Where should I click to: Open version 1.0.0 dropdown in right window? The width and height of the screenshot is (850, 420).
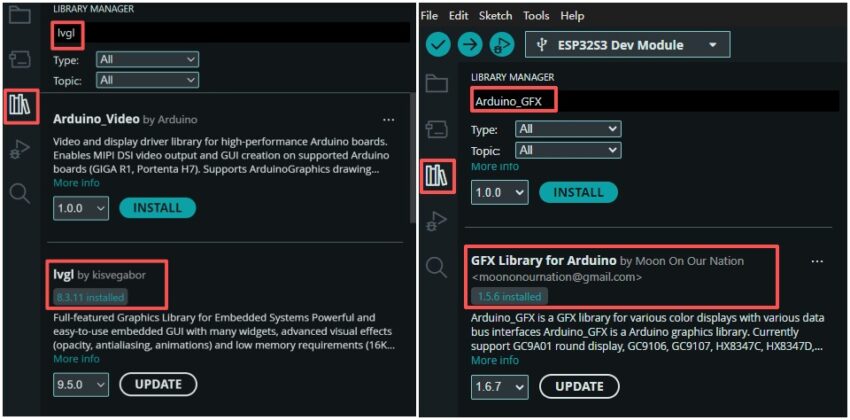click(x=499, y=193)
